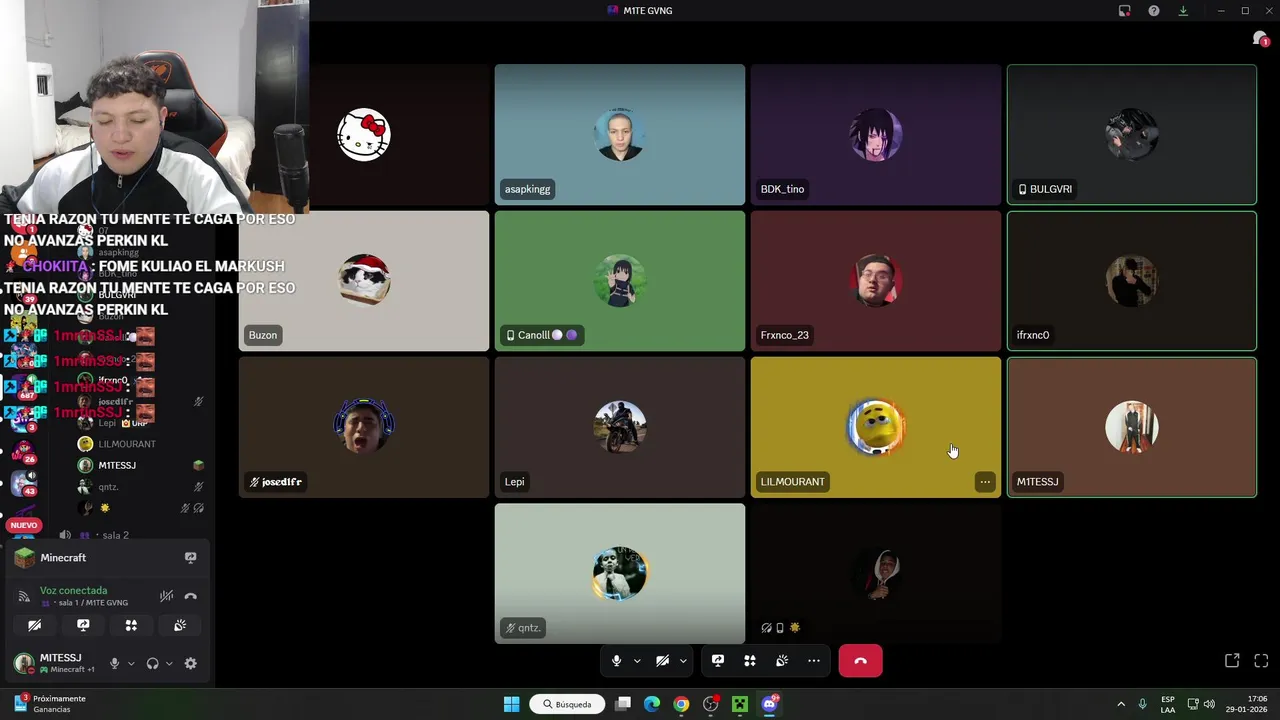
Task: Share screen from left panel button
Action: [83, 625]
